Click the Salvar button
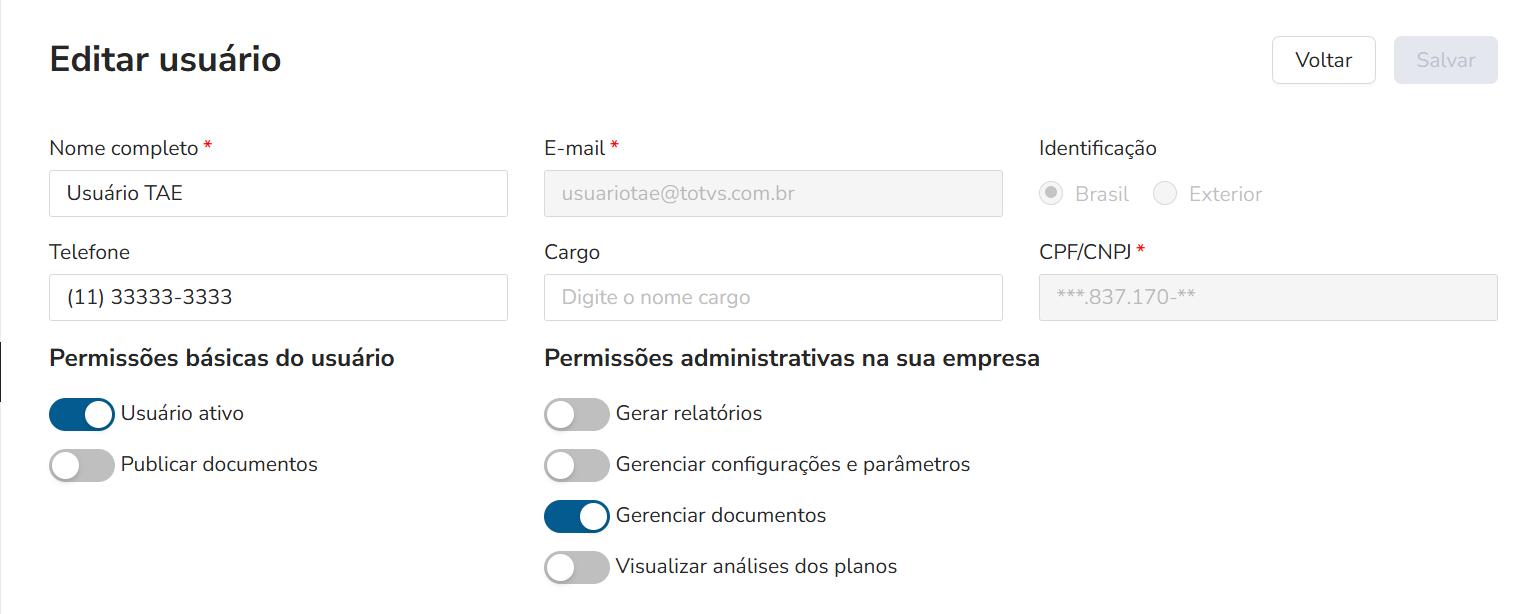 click(1445, 60)
